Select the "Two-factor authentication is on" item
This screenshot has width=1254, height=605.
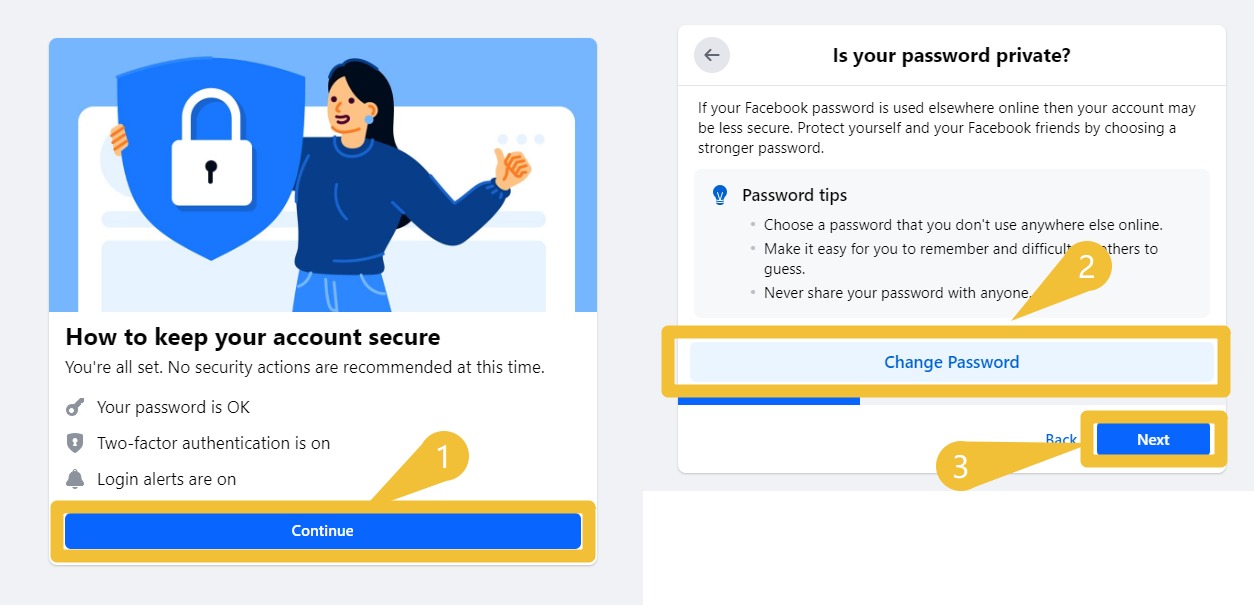click(213, 443)
